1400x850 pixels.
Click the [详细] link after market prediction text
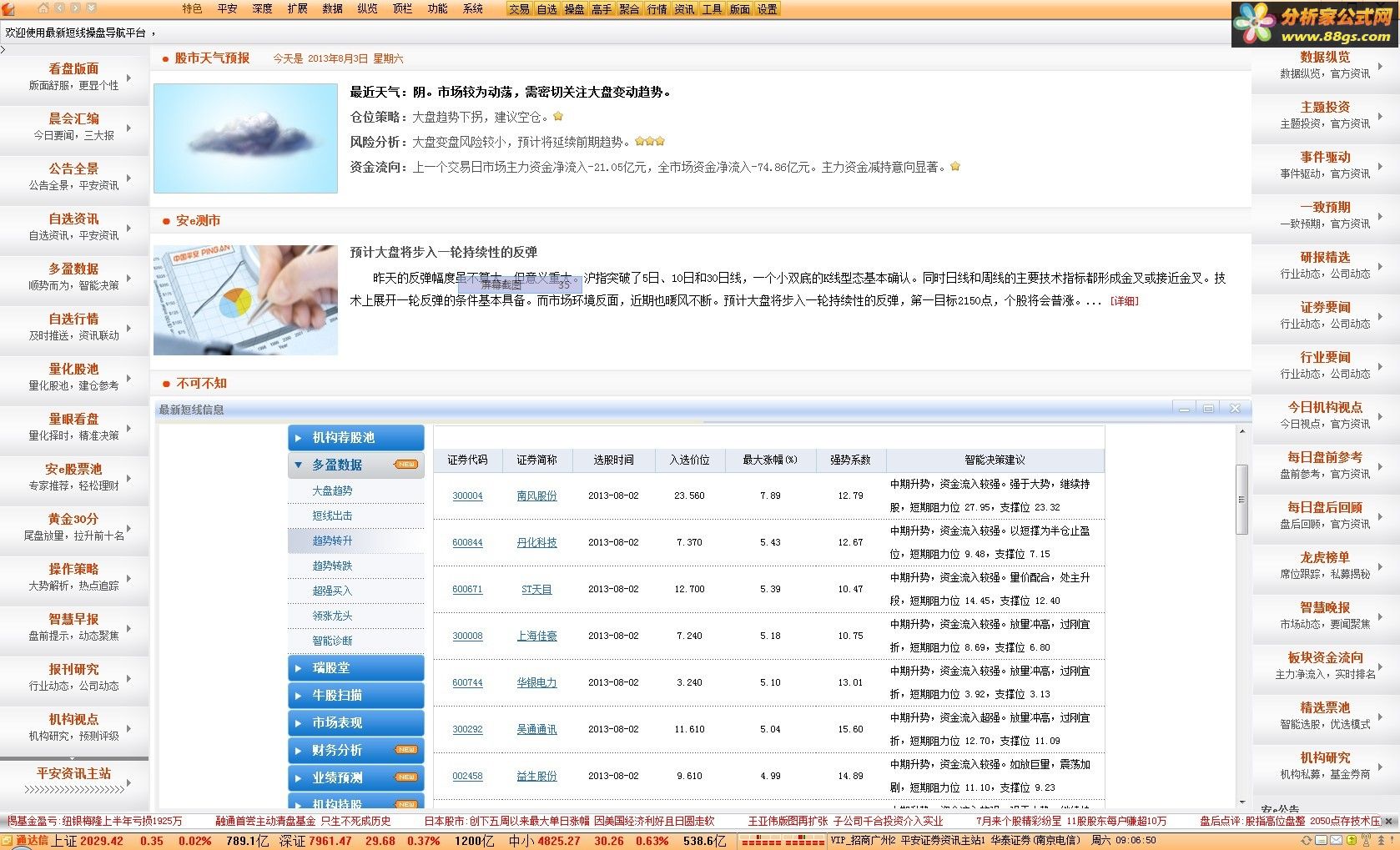pos(1124,301)
